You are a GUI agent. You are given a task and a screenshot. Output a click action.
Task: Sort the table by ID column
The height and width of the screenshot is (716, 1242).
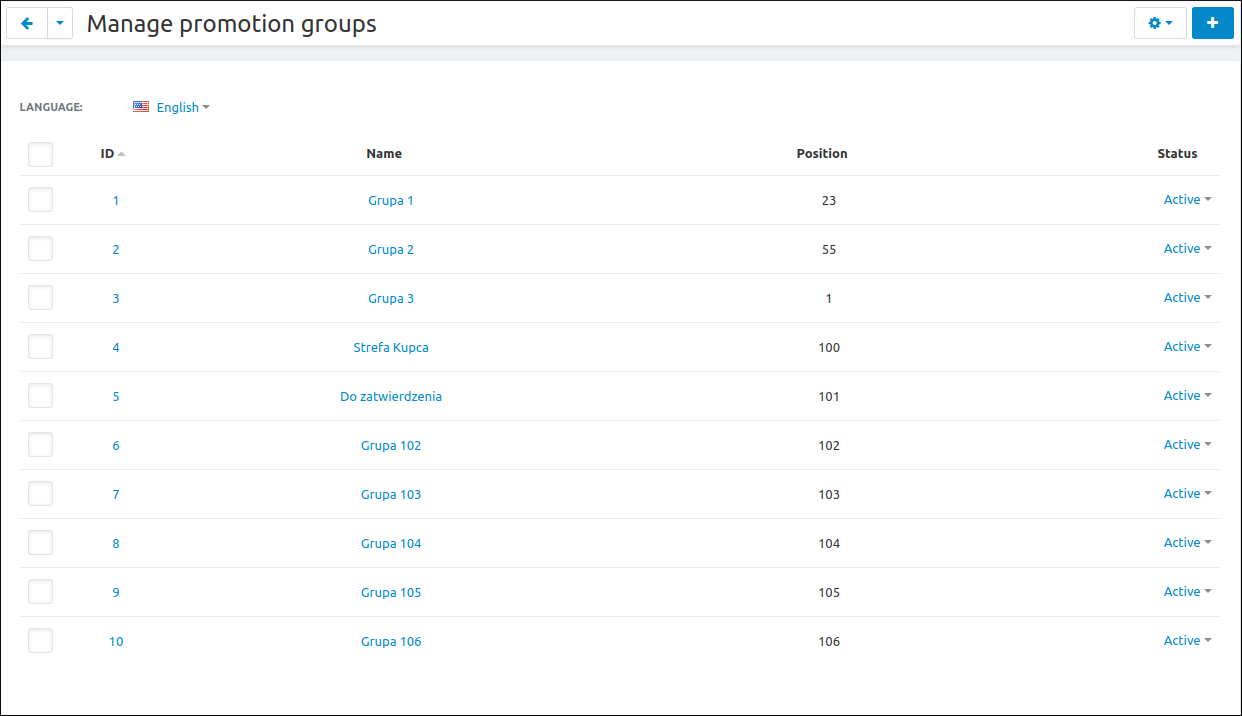[x=112, y=154]
